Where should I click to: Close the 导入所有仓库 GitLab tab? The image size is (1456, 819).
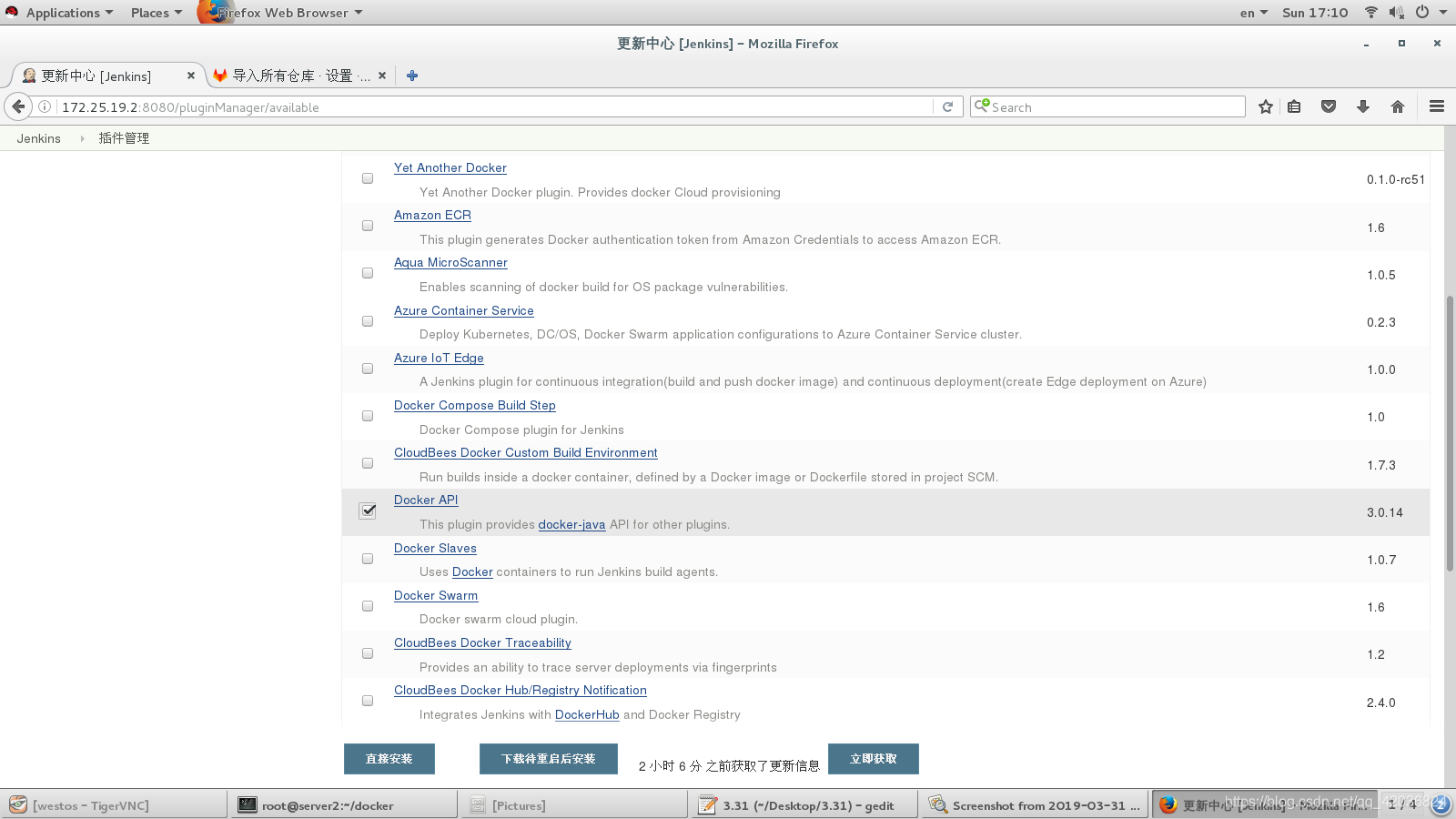(x=382, y=76)
